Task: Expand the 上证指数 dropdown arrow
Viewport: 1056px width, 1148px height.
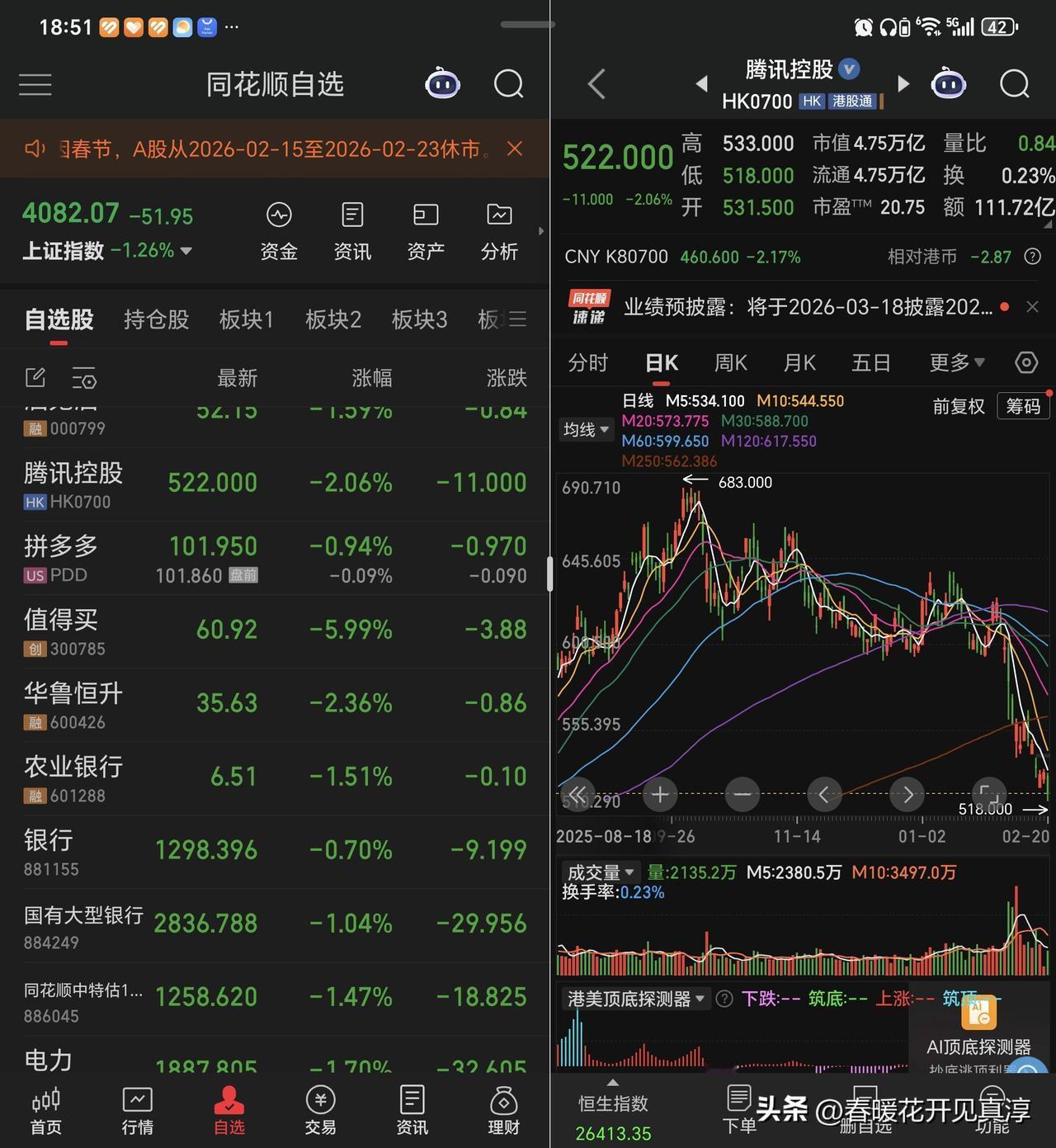Action: tap(186, 251)
